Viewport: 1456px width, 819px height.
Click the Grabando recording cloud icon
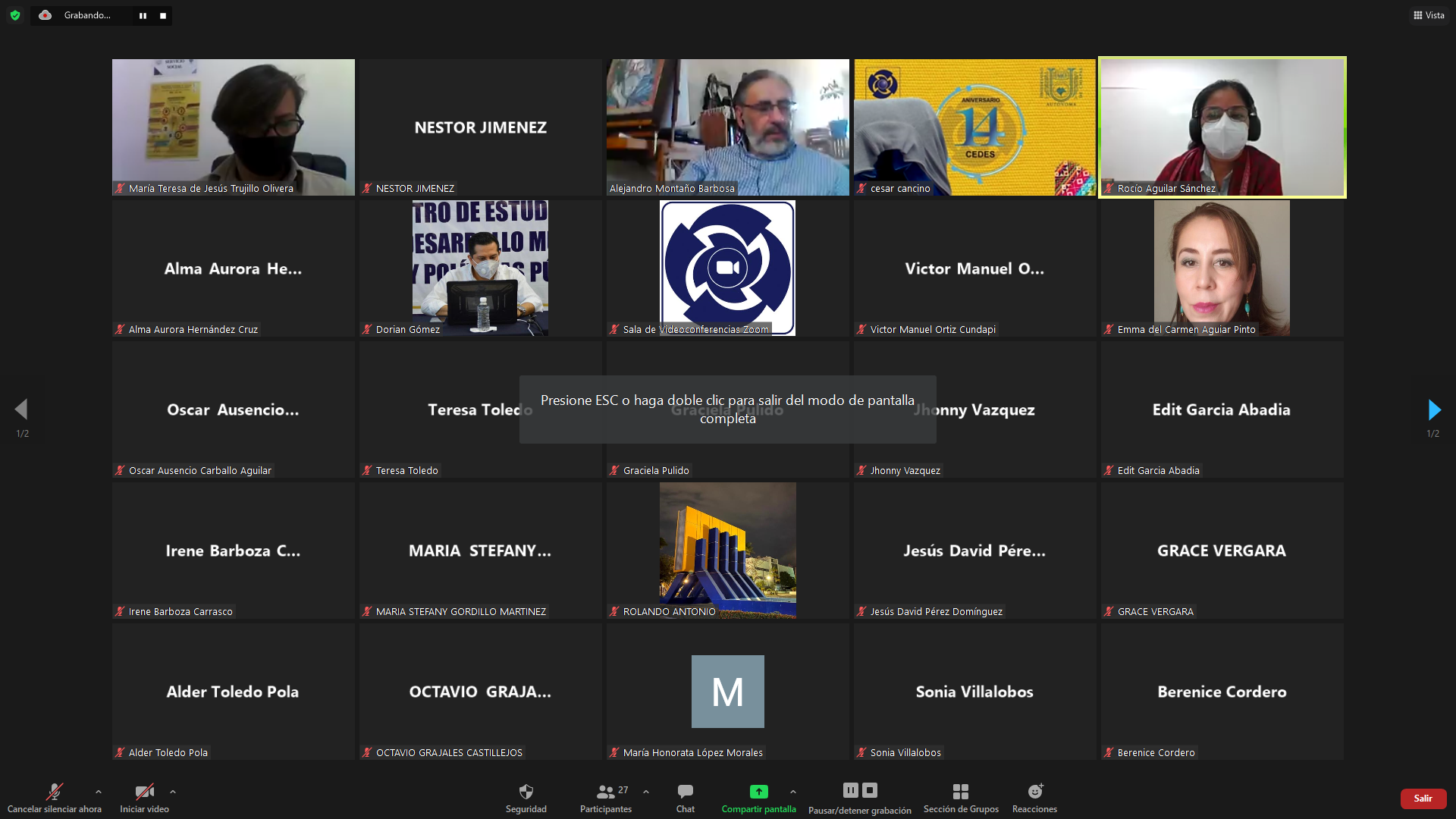(45, 15)
